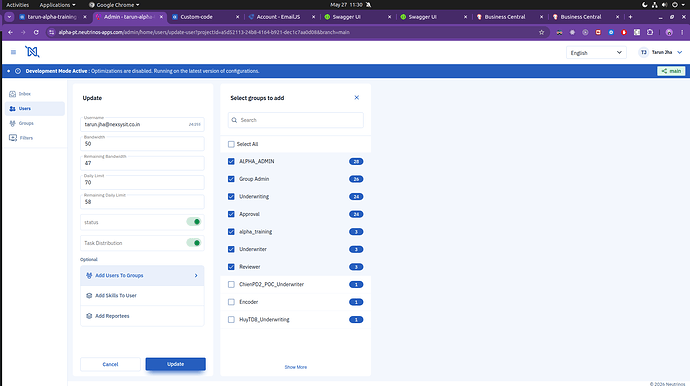Click the Development Mode clock icon
Image resolution: width=690 pixels, height=386 pixels.
click(18, 71)
